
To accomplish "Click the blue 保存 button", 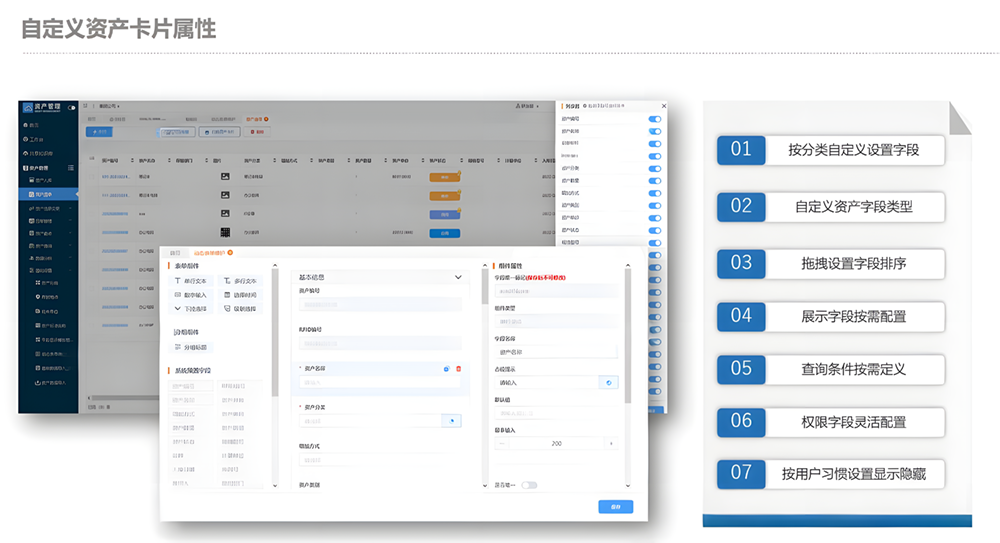I will pos(615,507).
